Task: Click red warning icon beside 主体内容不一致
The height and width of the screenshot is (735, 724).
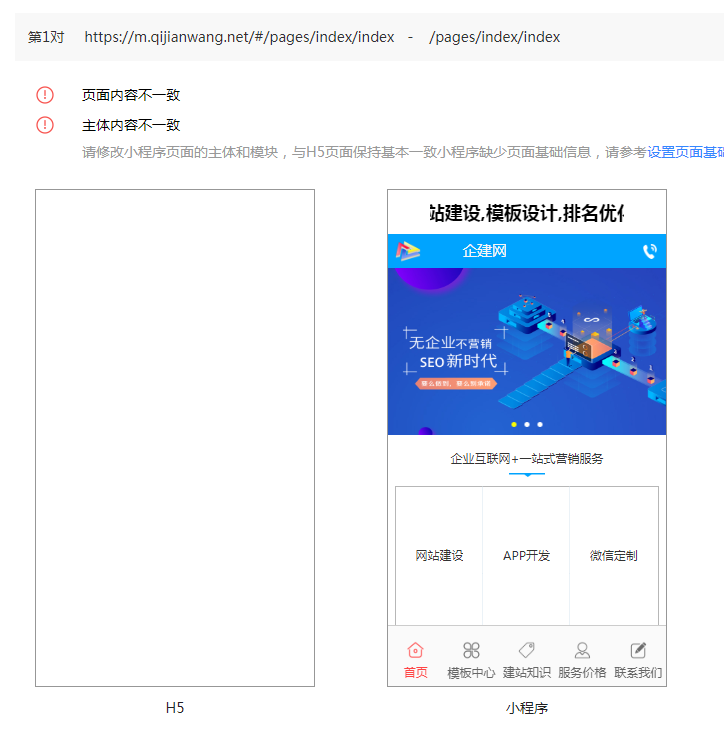Action: [45, 125]
